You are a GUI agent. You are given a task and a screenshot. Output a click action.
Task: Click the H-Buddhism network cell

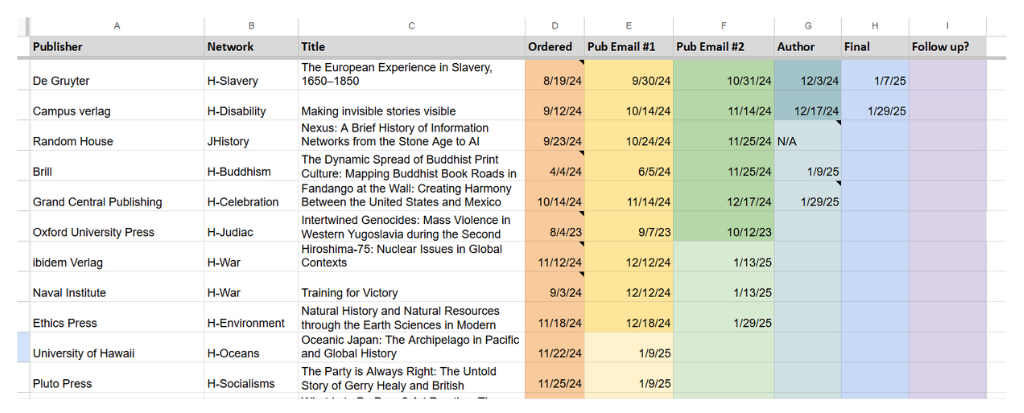(x=251, y=166)
